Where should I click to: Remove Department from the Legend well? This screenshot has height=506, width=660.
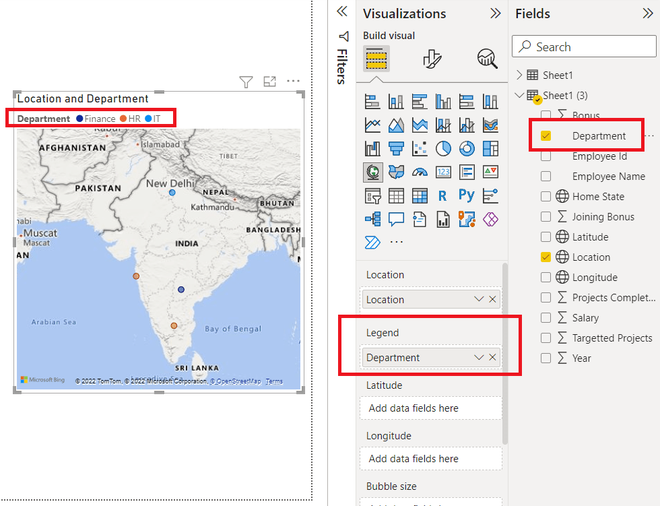pos(492,357)
